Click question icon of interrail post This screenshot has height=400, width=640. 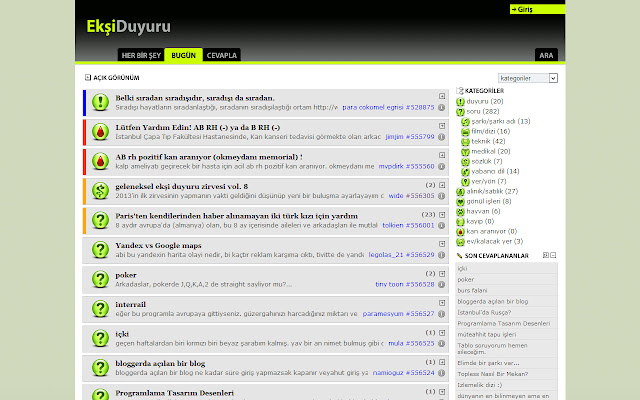[x=100, y=309]
